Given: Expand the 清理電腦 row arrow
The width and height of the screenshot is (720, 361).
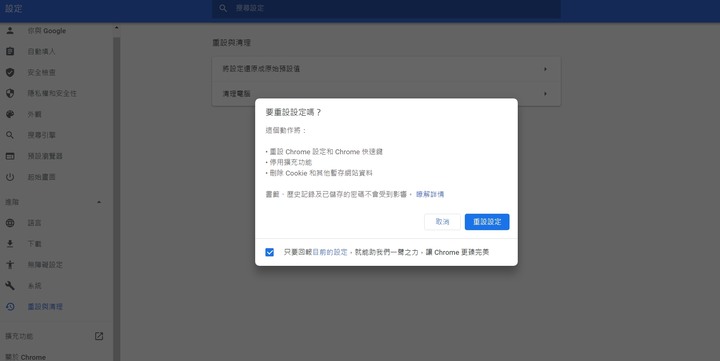Looking at the screenshot, I should [545, 93].
